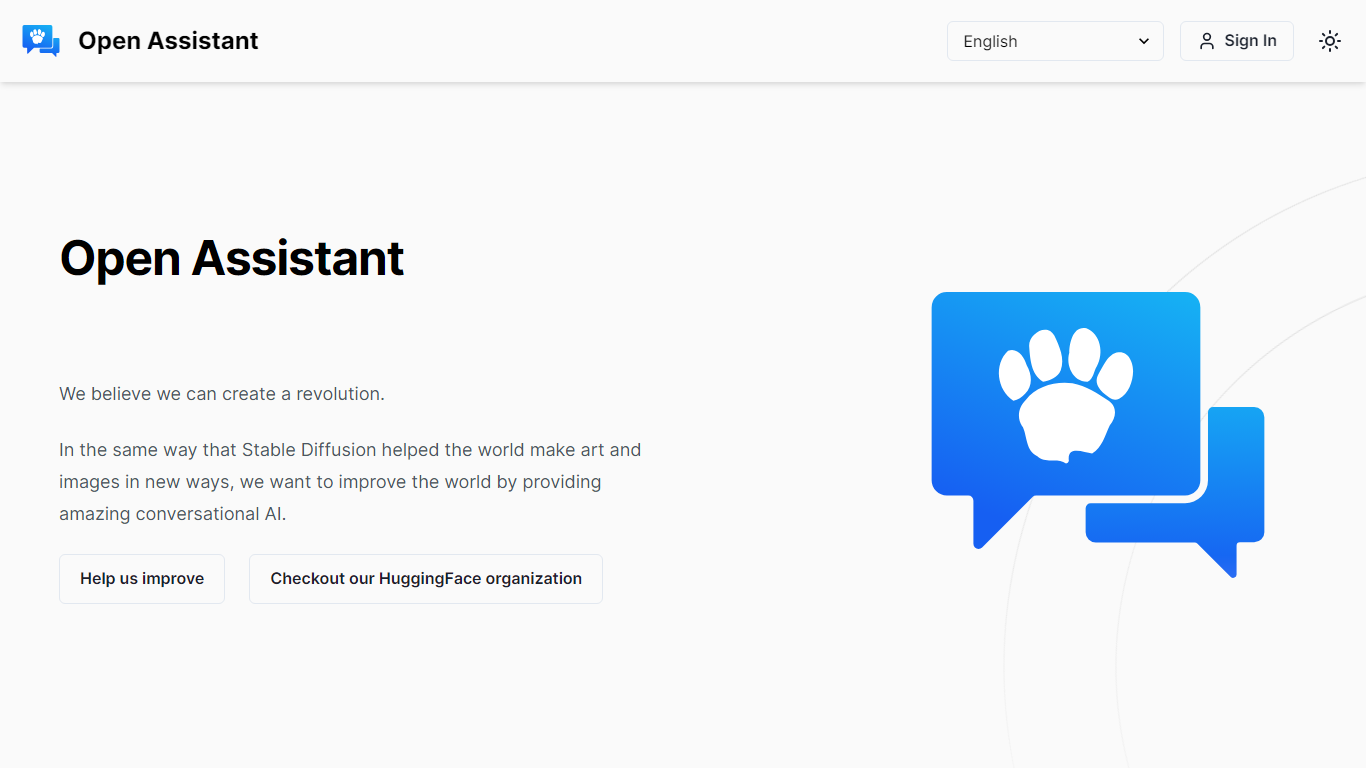Click the speech-bubble logo in top-left corner

point(40,40)
